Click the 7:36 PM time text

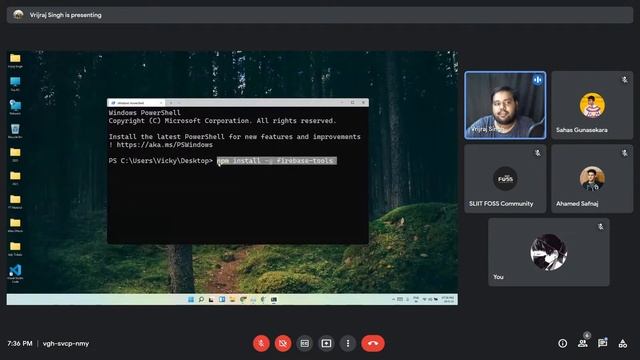[x=20, y=343]
